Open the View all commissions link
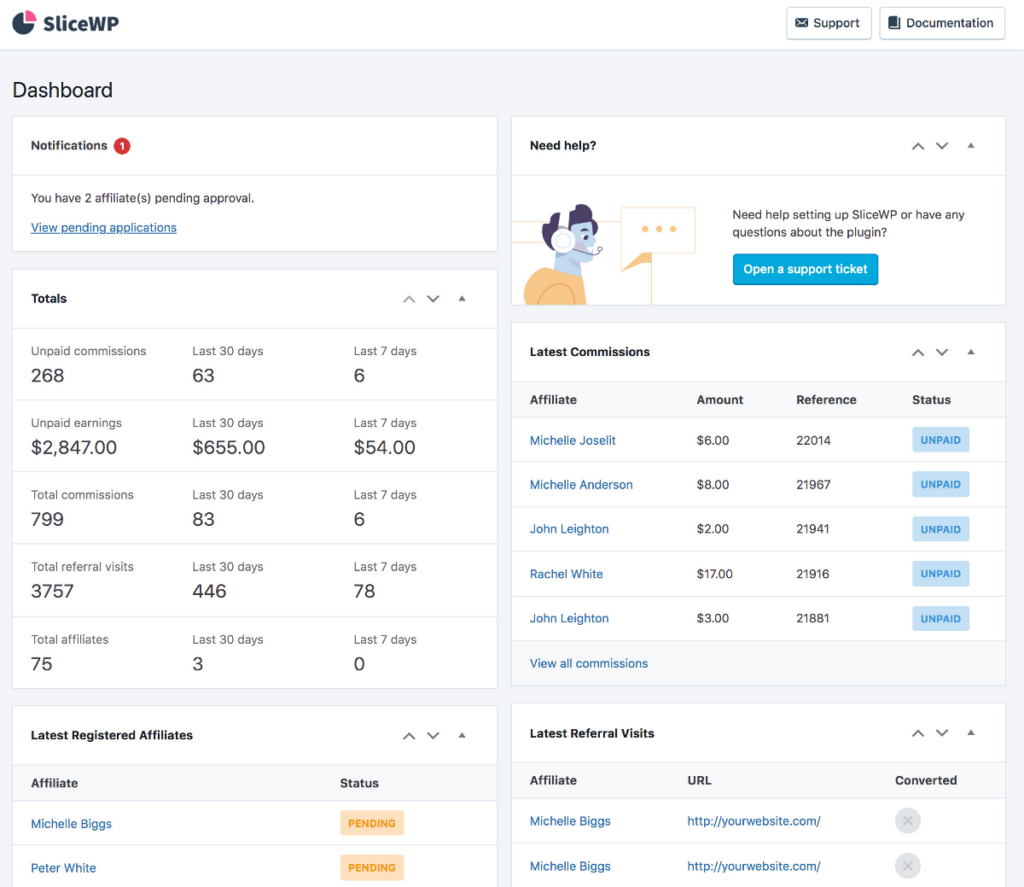 (588, 663)
